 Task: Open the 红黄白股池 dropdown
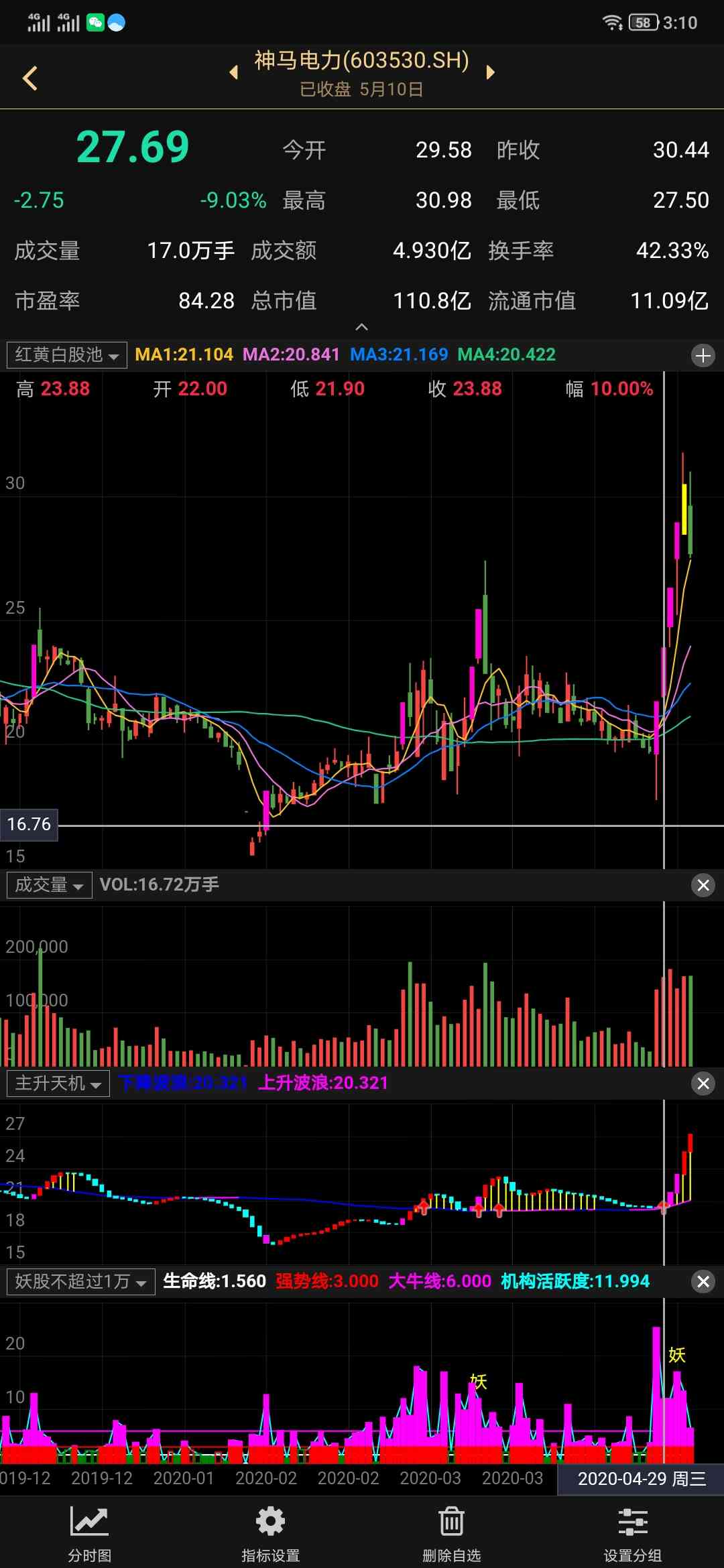tap(66, 355)
